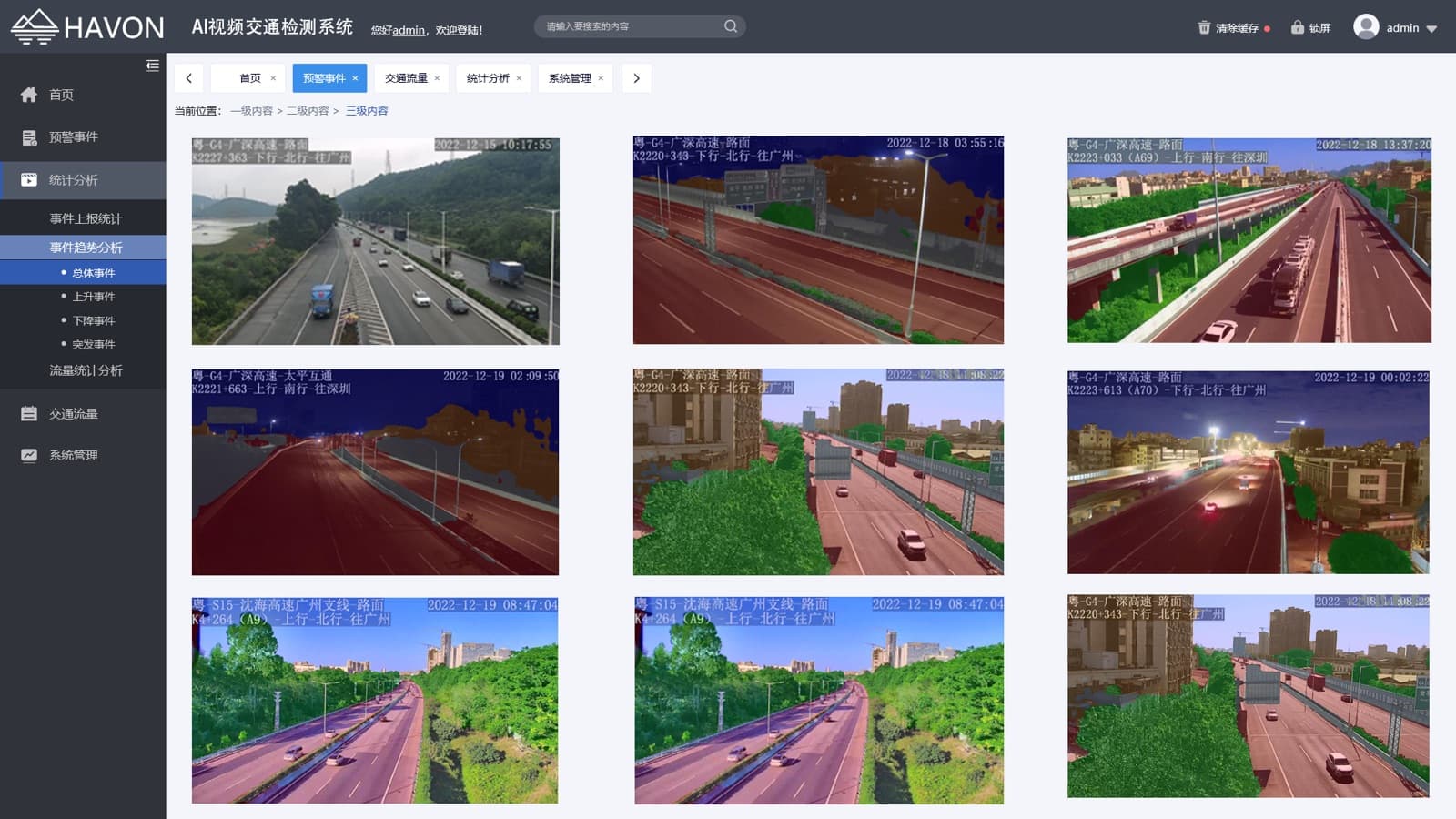This screenshot has height=819, width=1456.
Task: Click the admin link in welcome text
Action: [x=409, y=30]
